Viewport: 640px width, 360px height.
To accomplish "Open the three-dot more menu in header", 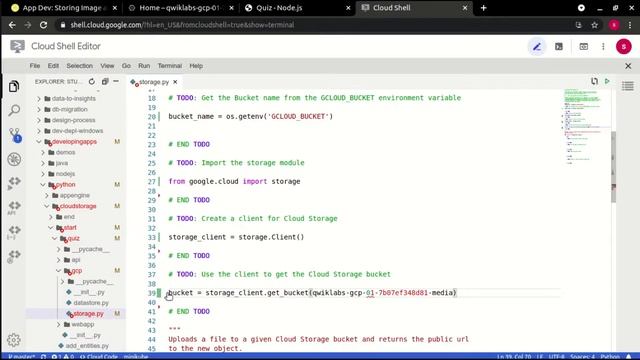I will (603, 47).
